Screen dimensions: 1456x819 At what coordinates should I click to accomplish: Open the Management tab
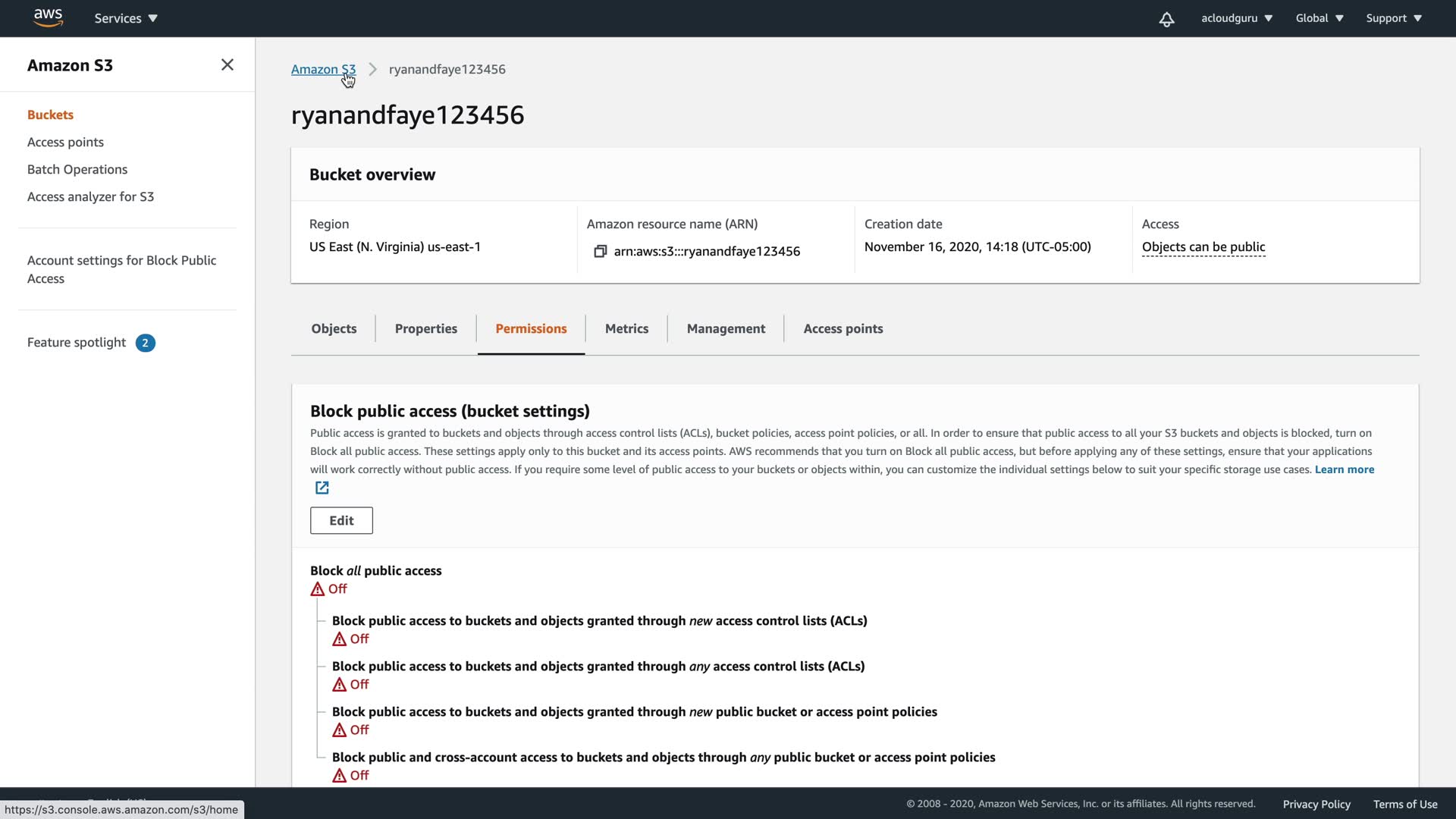pyautogui.click(x=726, y=328)
